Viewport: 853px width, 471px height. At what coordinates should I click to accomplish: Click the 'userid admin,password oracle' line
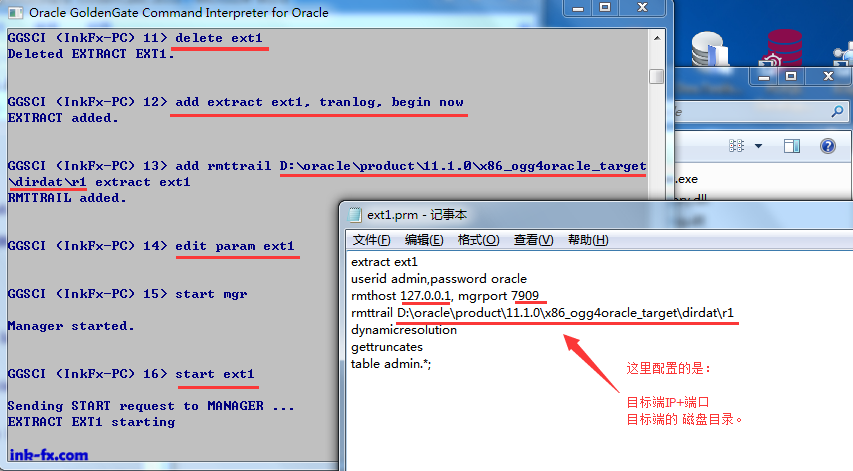point(439,279)
